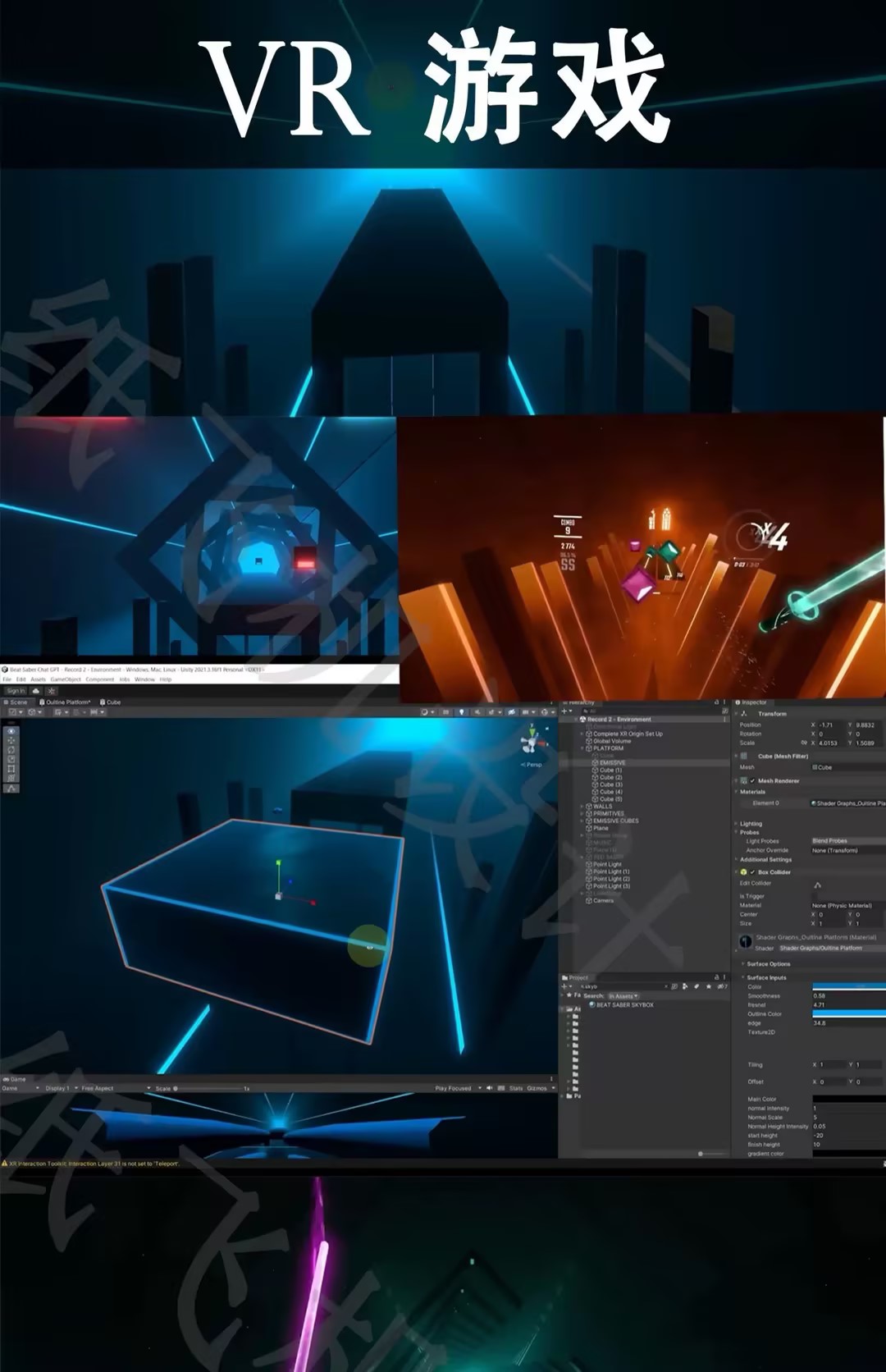This screenshot has height=1372, width=886.
Task: Collapse the PLATFORM hierarchy group
Action: [582, 748]
